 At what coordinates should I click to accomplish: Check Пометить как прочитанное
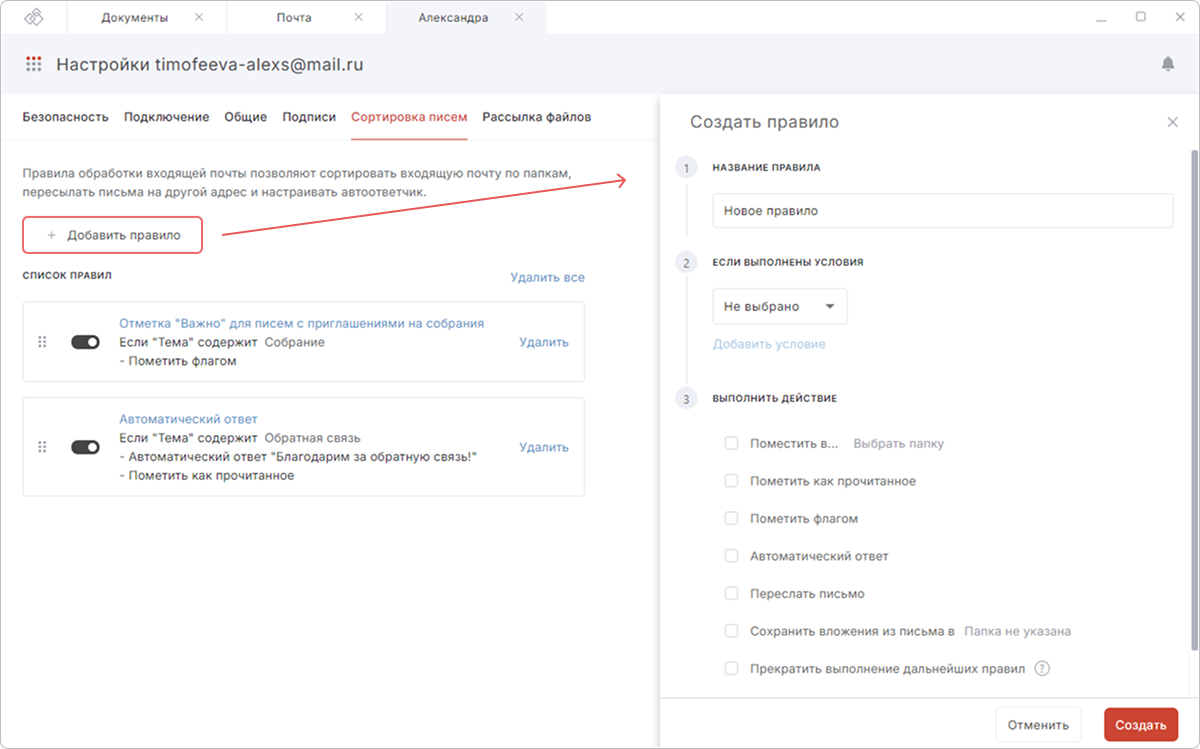click(731, 481)
